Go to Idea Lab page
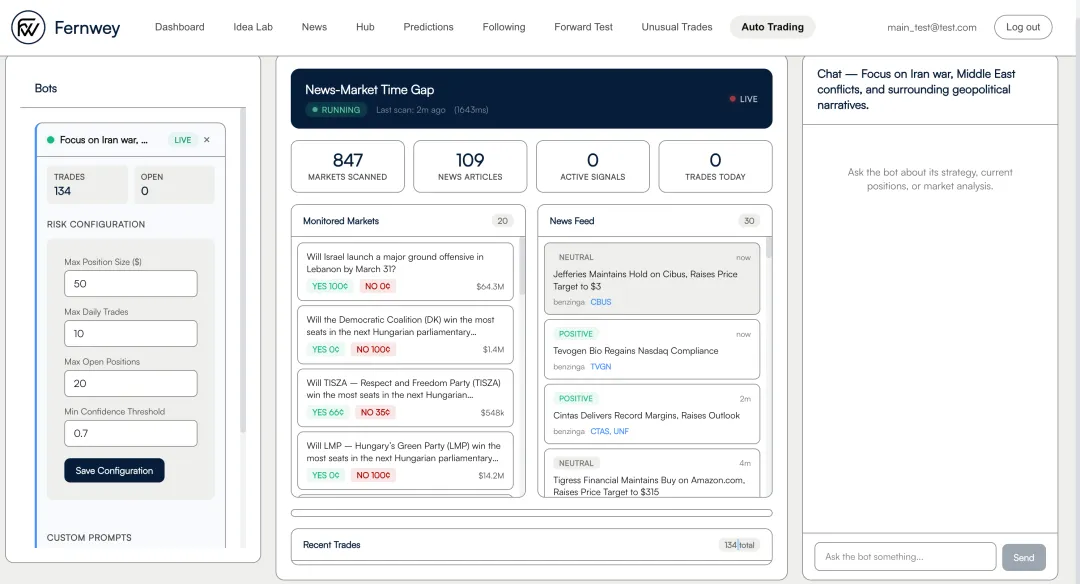The width and height of the screenshot is (1080, 584). [x=253, y=27]
